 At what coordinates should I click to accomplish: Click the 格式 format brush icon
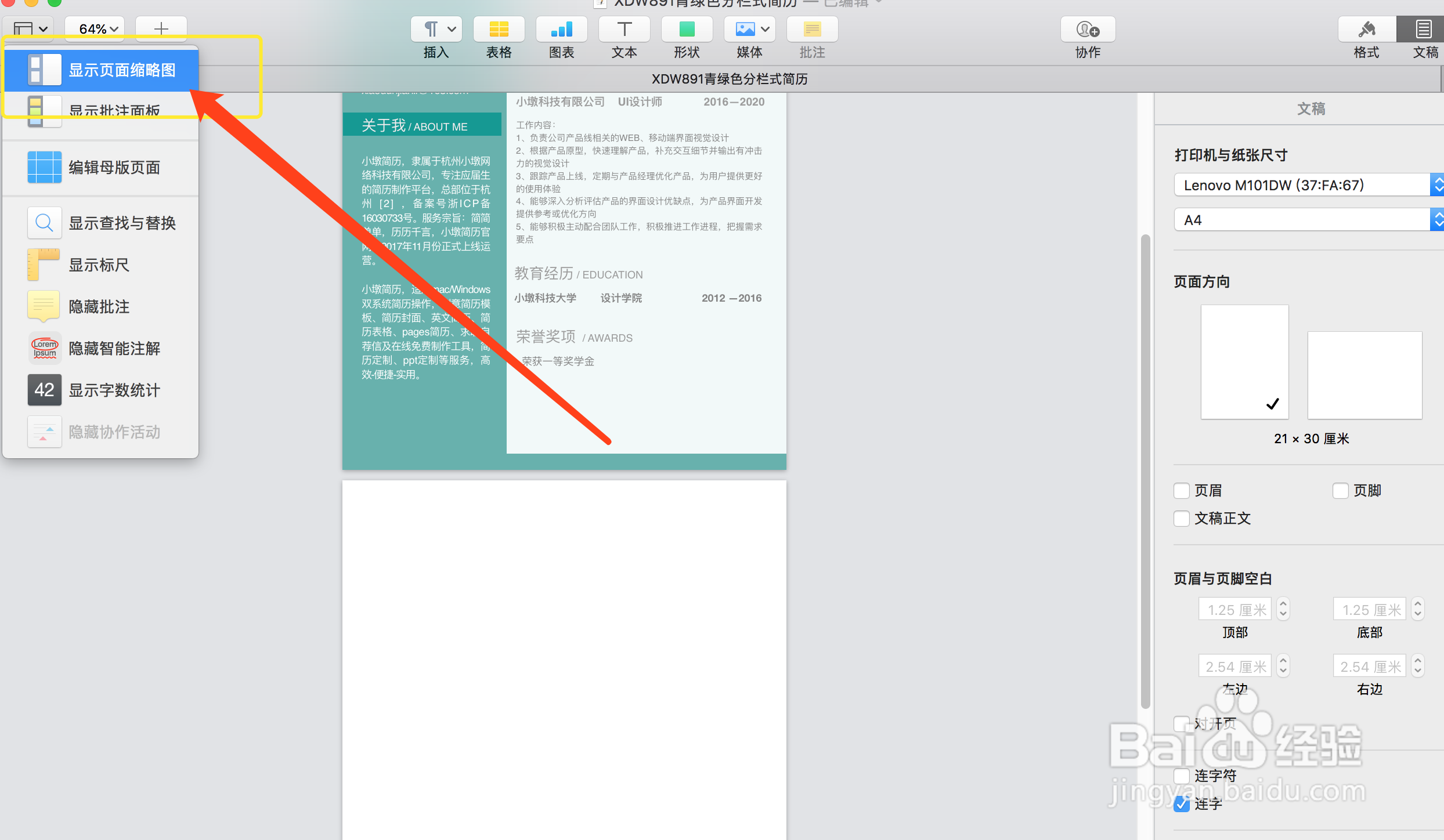click(x=1366, y=30)
